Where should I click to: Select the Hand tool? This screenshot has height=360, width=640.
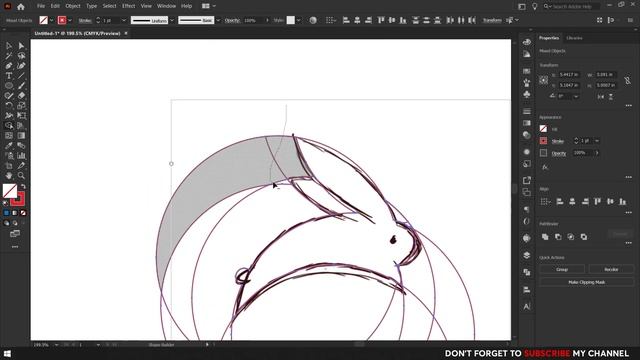(9, 176)
